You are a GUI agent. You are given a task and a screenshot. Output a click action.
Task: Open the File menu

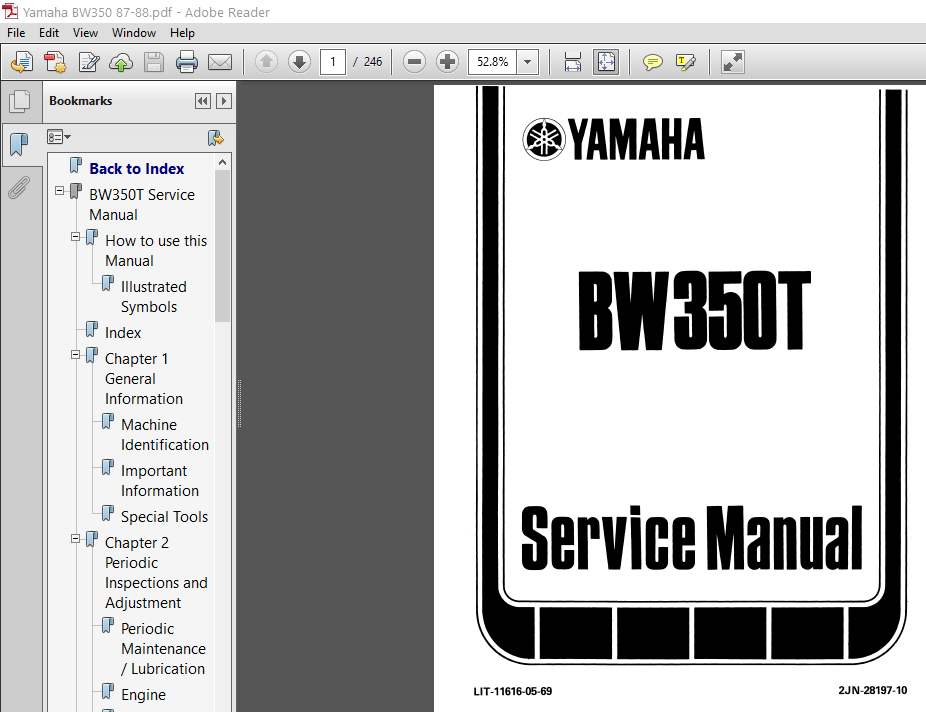click(16, 33)
